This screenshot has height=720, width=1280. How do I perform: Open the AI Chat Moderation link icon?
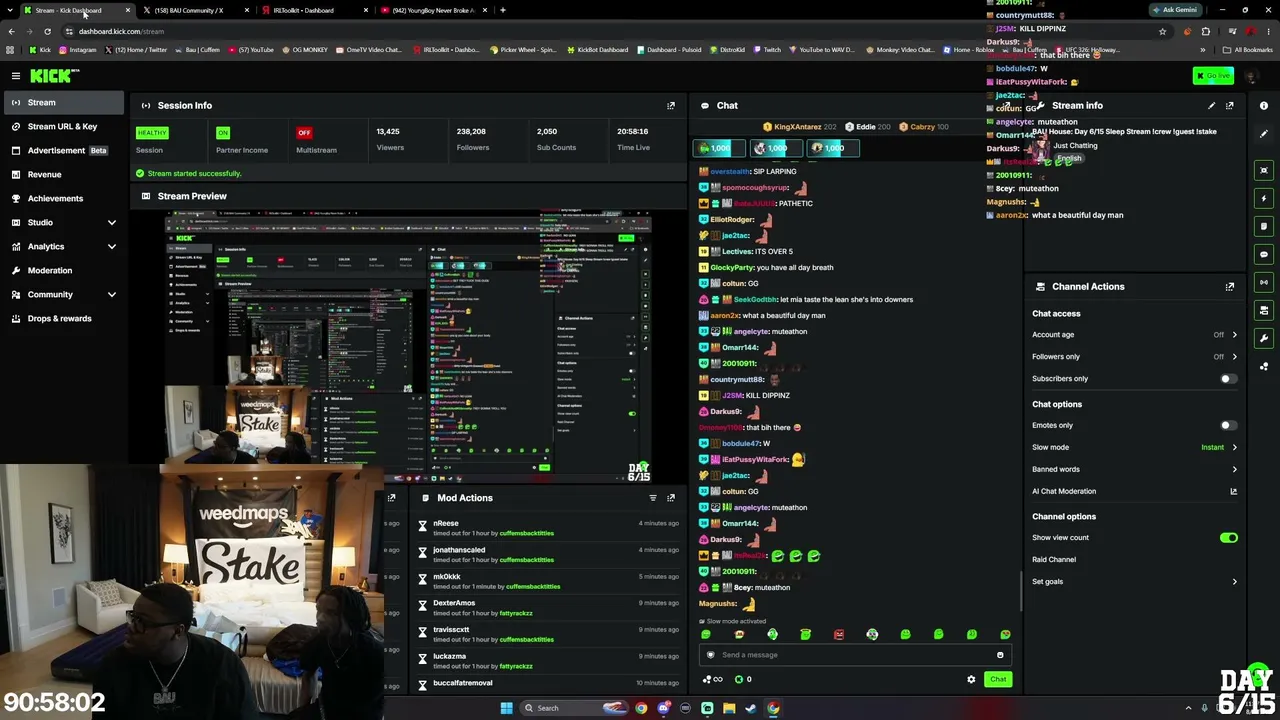click(1233, 491)
